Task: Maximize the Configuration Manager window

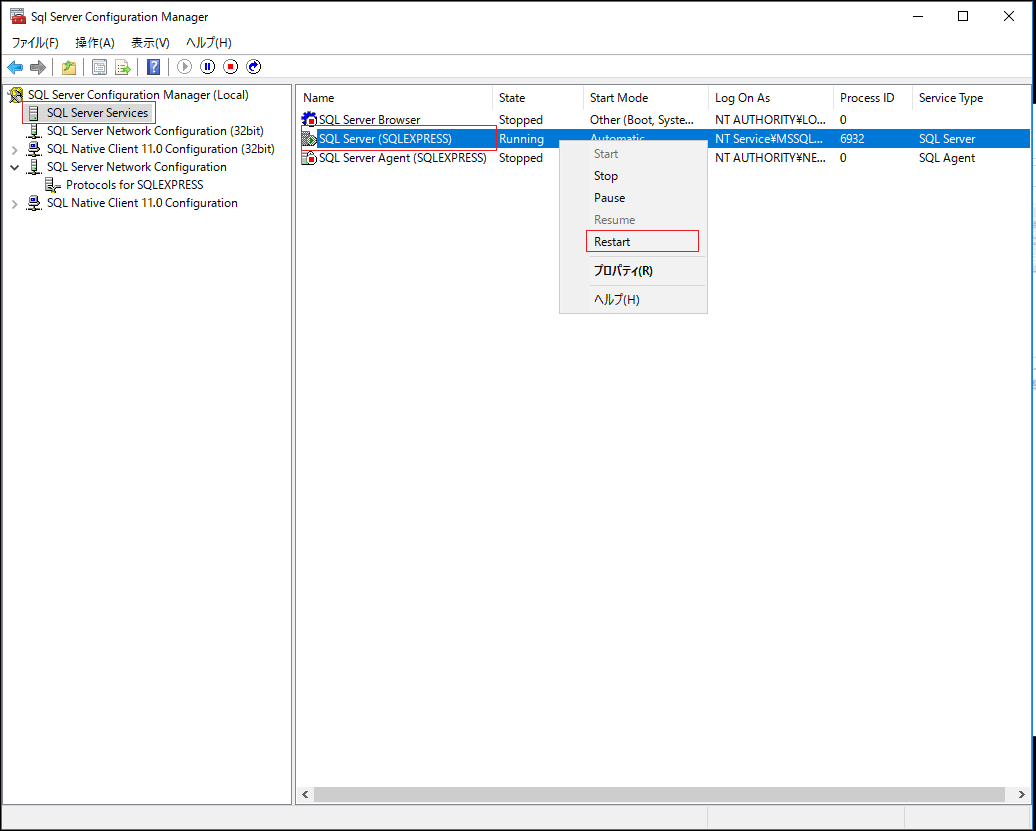Action: pyautogui.click(x=963, y=17)
